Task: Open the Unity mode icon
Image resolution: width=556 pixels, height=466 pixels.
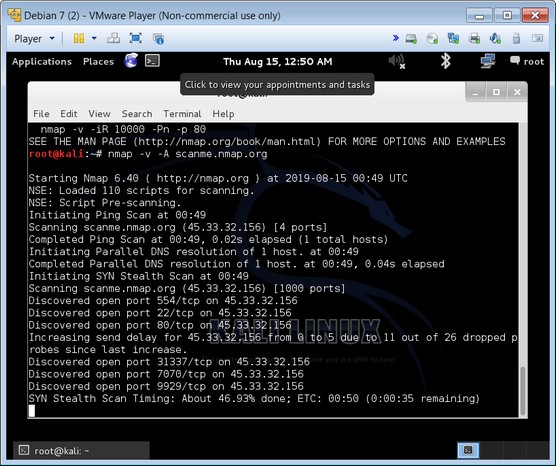Action: tap(158, 38)
